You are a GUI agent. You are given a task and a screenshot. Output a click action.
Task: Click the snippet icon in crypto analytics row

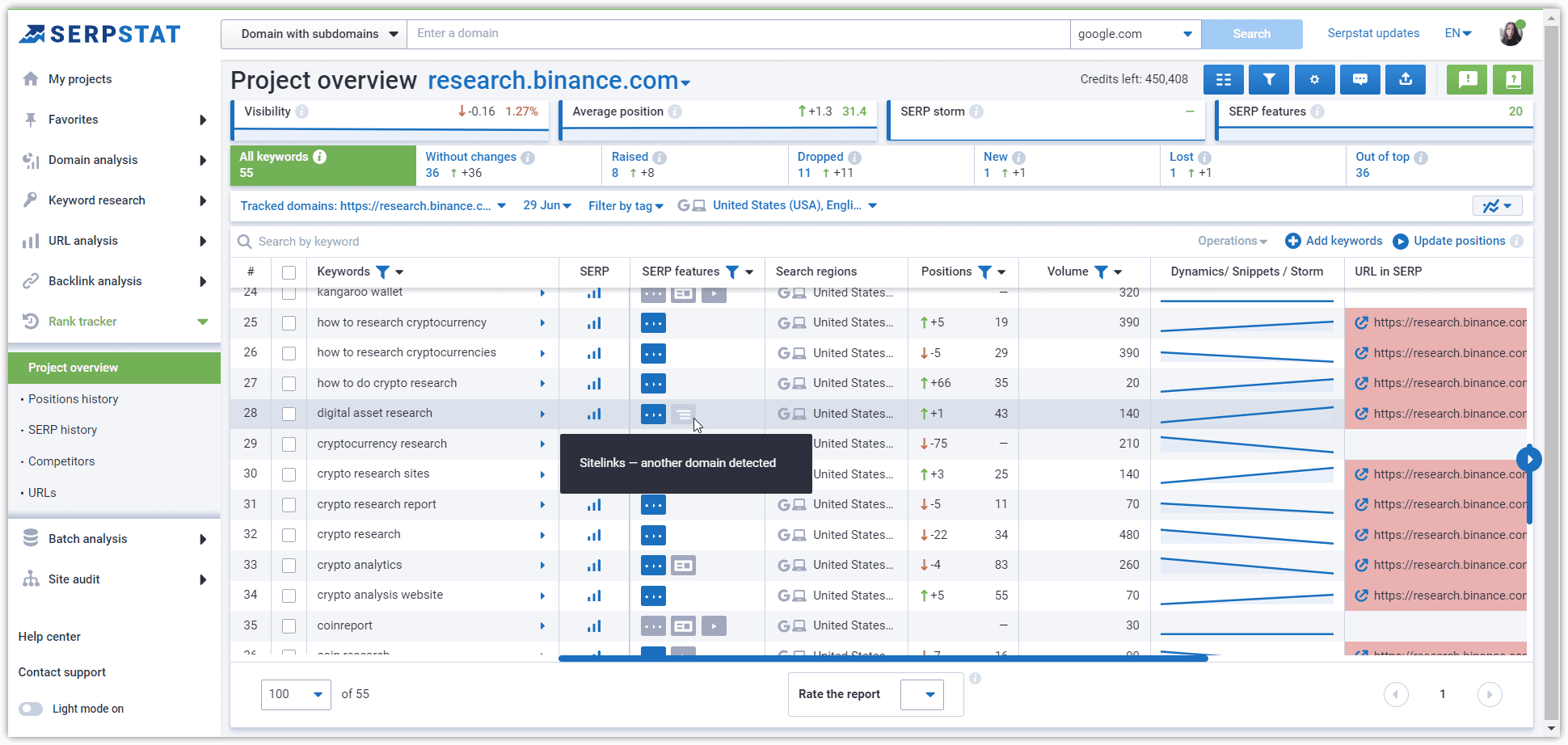pos(684,566)
